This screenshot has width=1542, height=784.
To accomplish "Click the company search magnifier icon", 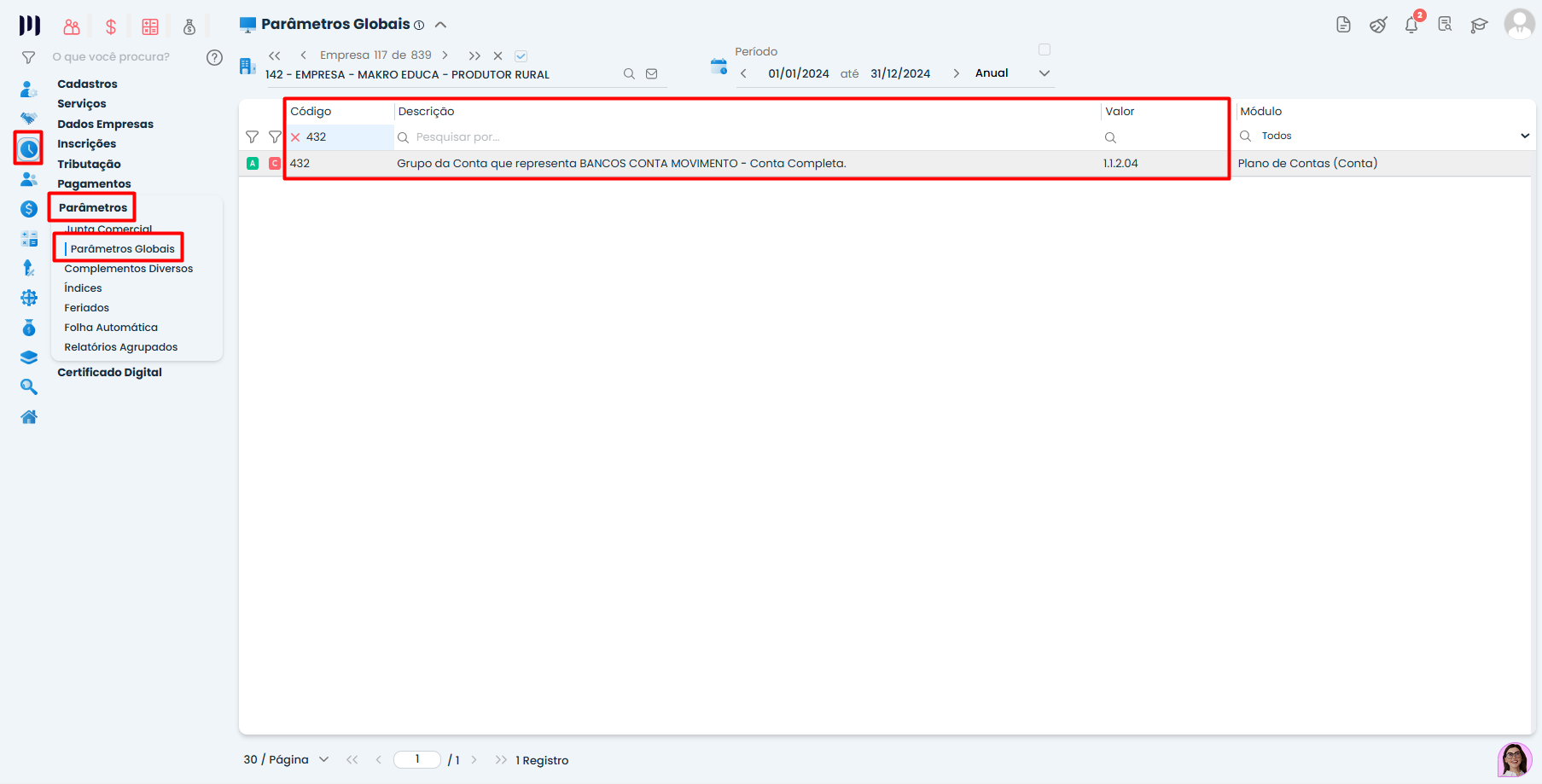I will point(629,74).
